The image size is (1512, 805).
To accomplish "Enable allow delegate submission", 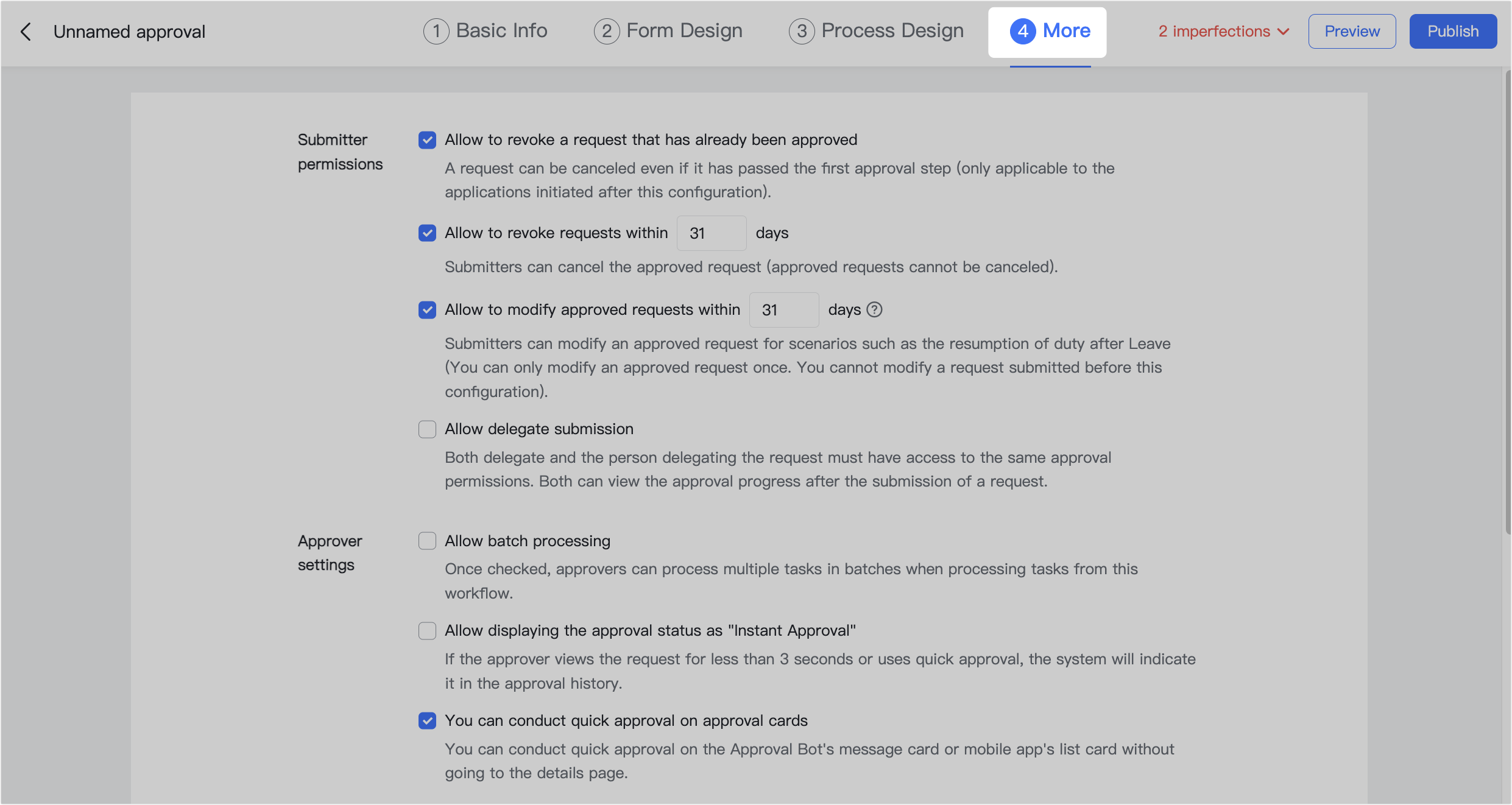I will point(427,429).
